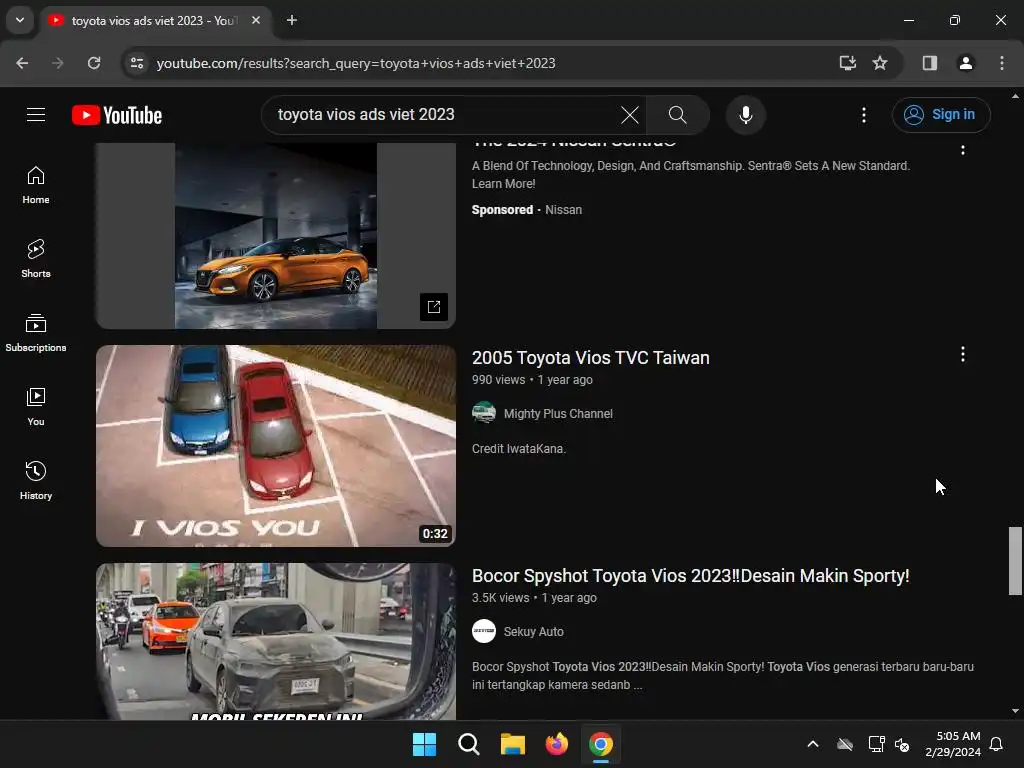Screen dimensions: 1024x768
Task: Open Shorts from the sidebar
Action: [36, 259]
